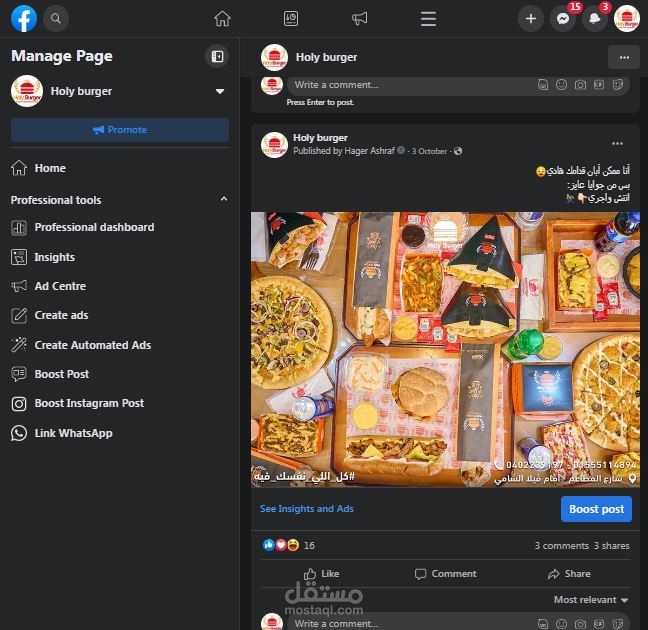Open Link WhatsApp

(x=62, y=433)
